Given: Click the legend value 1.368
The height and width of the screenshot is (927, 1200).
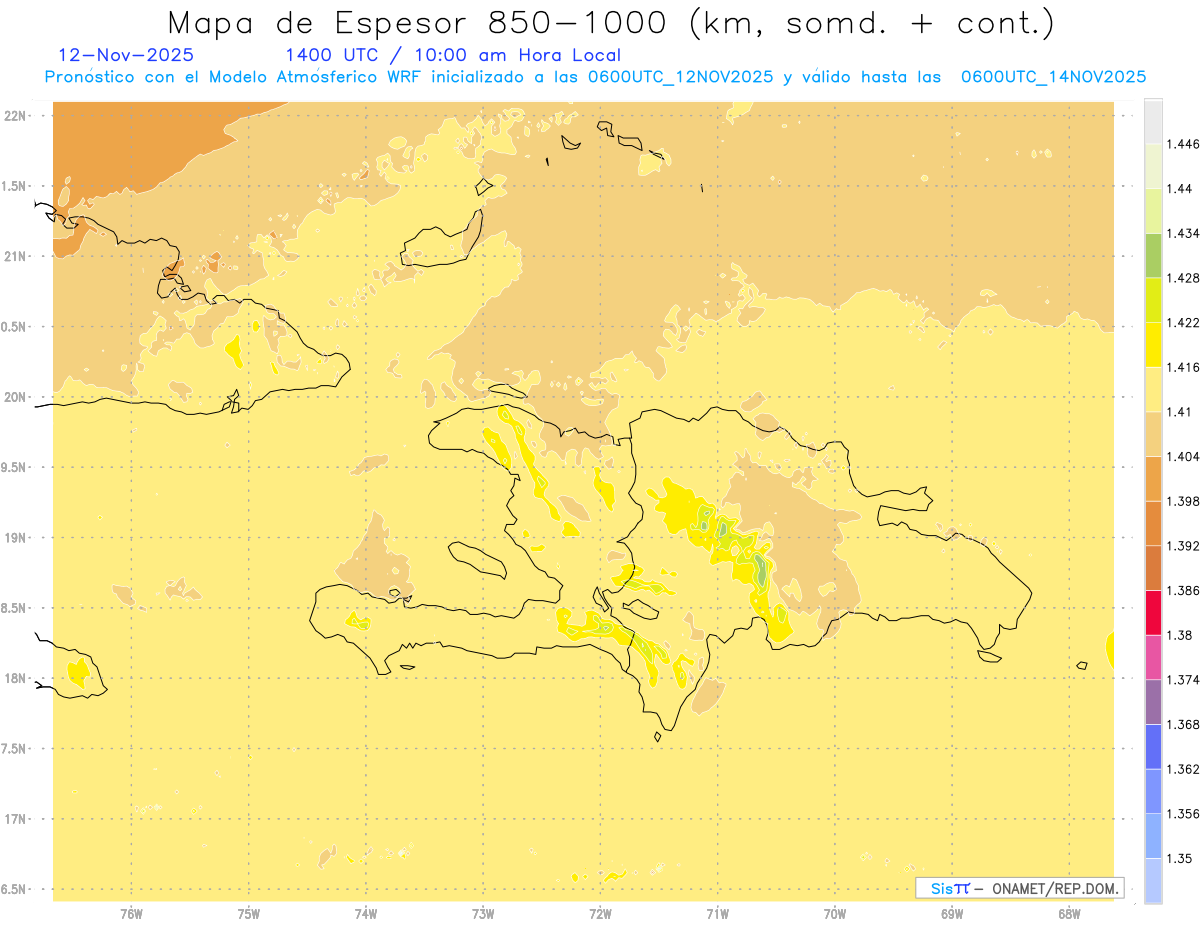Looking at the screenshot, I should click(1183, 724).
